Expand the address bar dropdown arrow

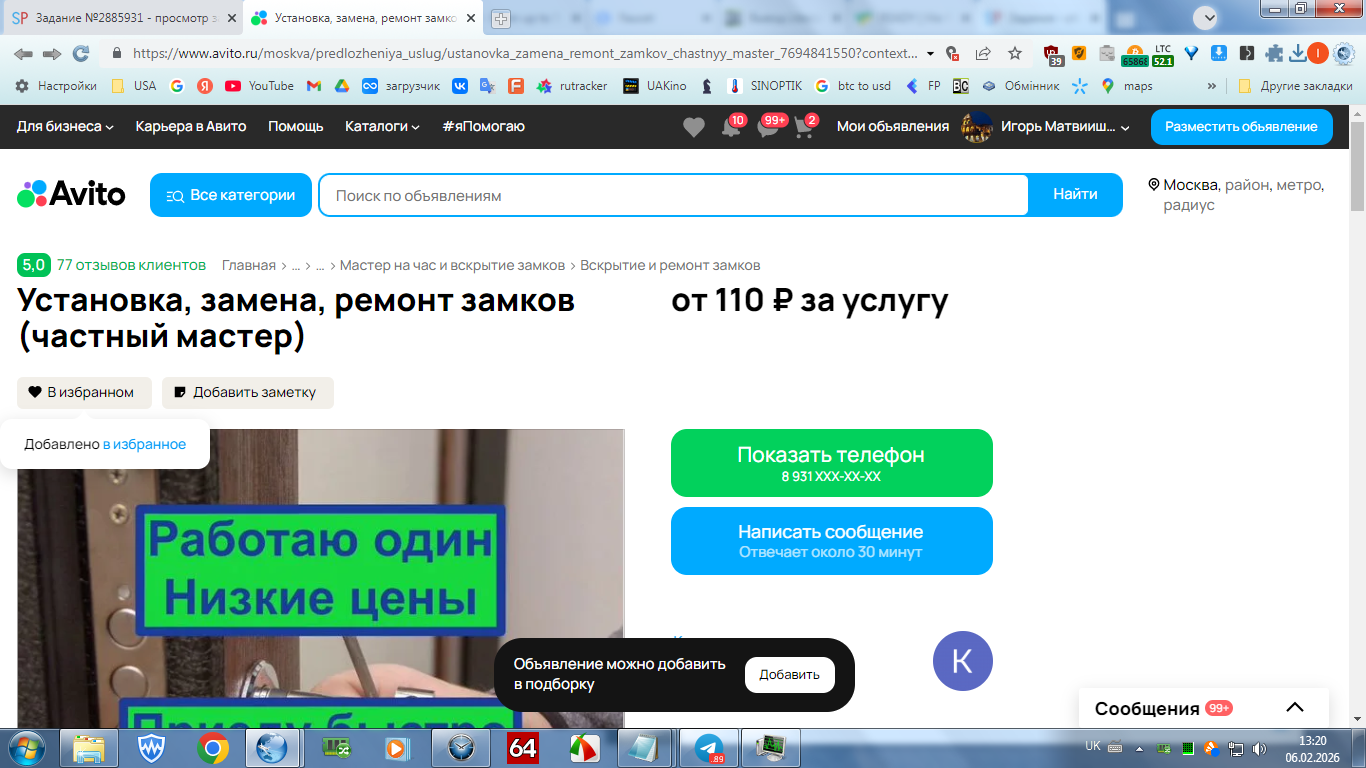tap(931, 53)
